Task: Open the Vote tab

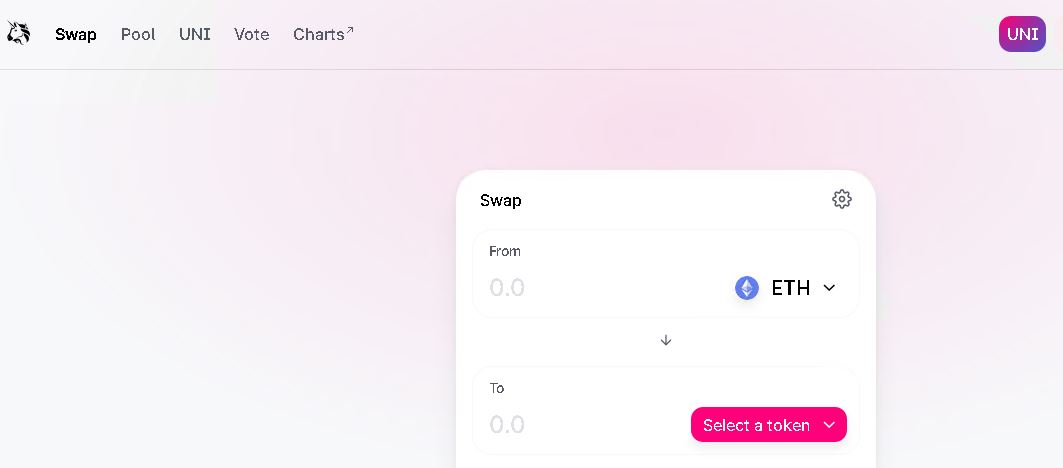Action: 252,34
